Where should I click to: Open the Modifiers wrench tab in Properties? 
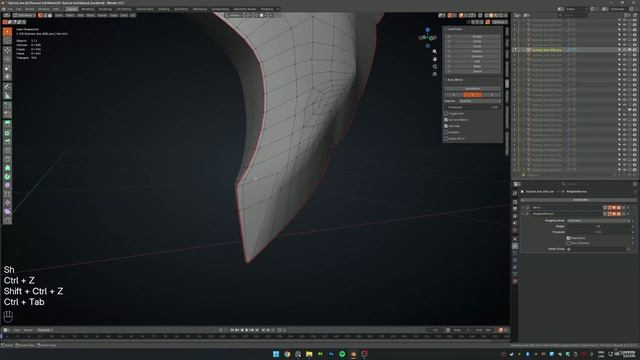(x=515, y=246)
